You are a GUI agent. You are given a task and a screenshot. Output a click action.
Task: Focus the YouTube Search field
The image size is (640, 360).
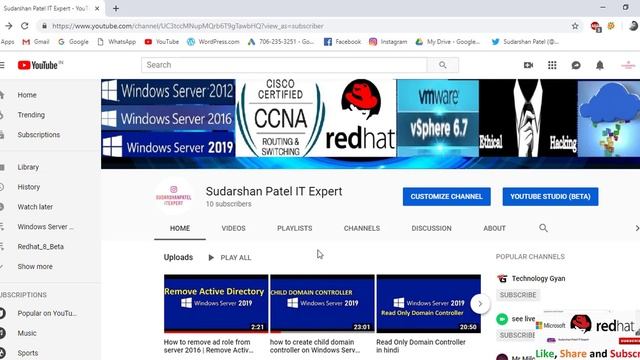[284, 65]
